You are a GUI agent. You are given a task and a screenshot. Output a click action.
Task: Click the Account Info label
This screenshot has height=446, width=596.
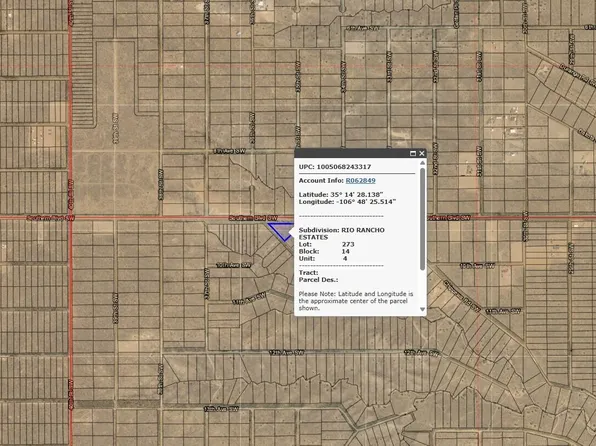[321, 181]
